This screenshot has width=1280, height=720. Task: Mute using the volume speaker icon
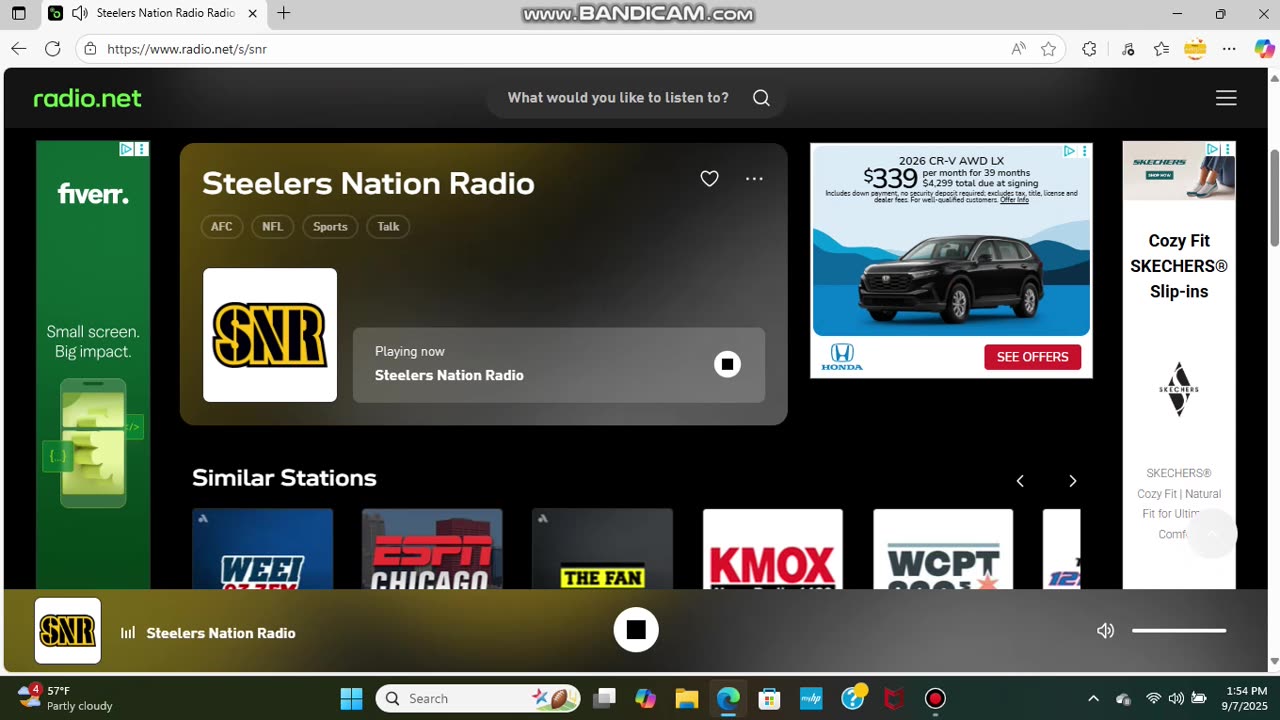click(x=1105, y=631)
